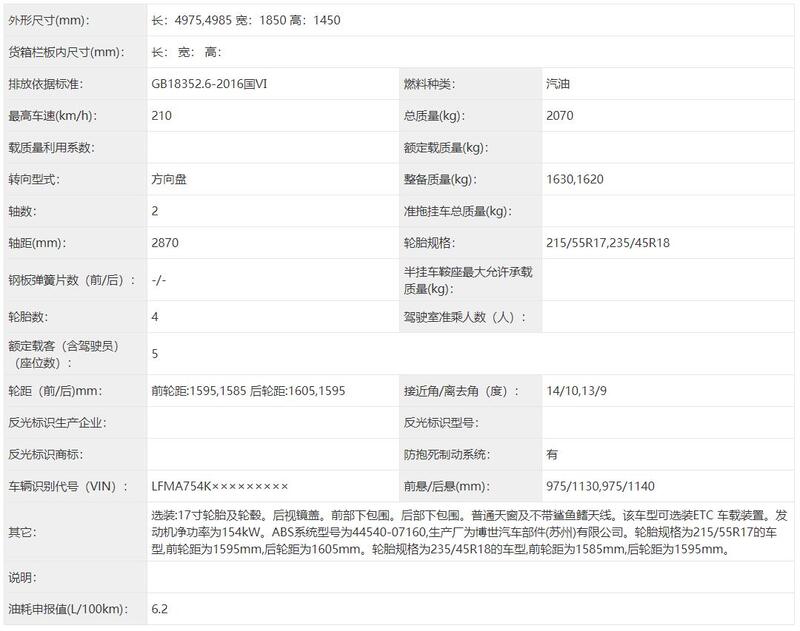Click the 轮距（前/后）mm label
Image resolution: width=800 pixels, height=631 pixels.
pyautogui.click(x=55, y=391)
